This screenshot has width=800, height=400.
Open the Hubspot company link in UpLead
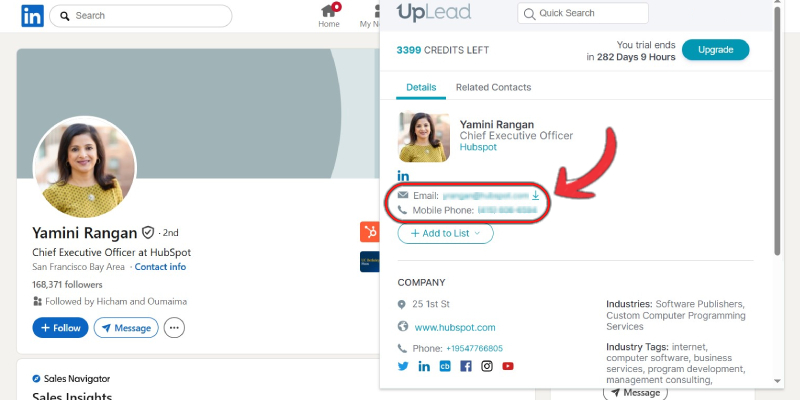click(478, 147)
